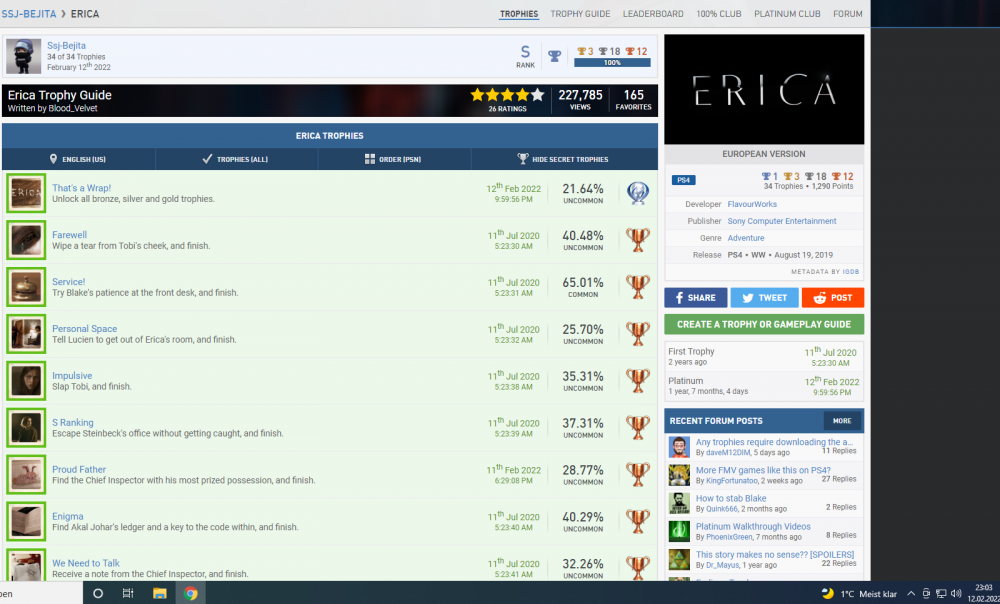The height and width of the screenshot is (604, 1000).
Task: Open the Farewell trophy link
Action: click(69, 234)
